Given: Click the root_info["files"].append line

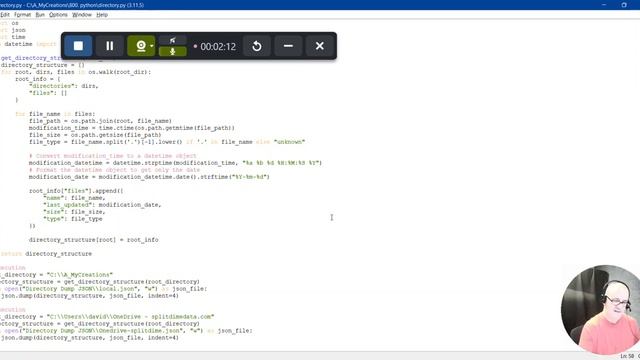Looking at the screenshot, I should pyautogui.click(x=76, y=191).
